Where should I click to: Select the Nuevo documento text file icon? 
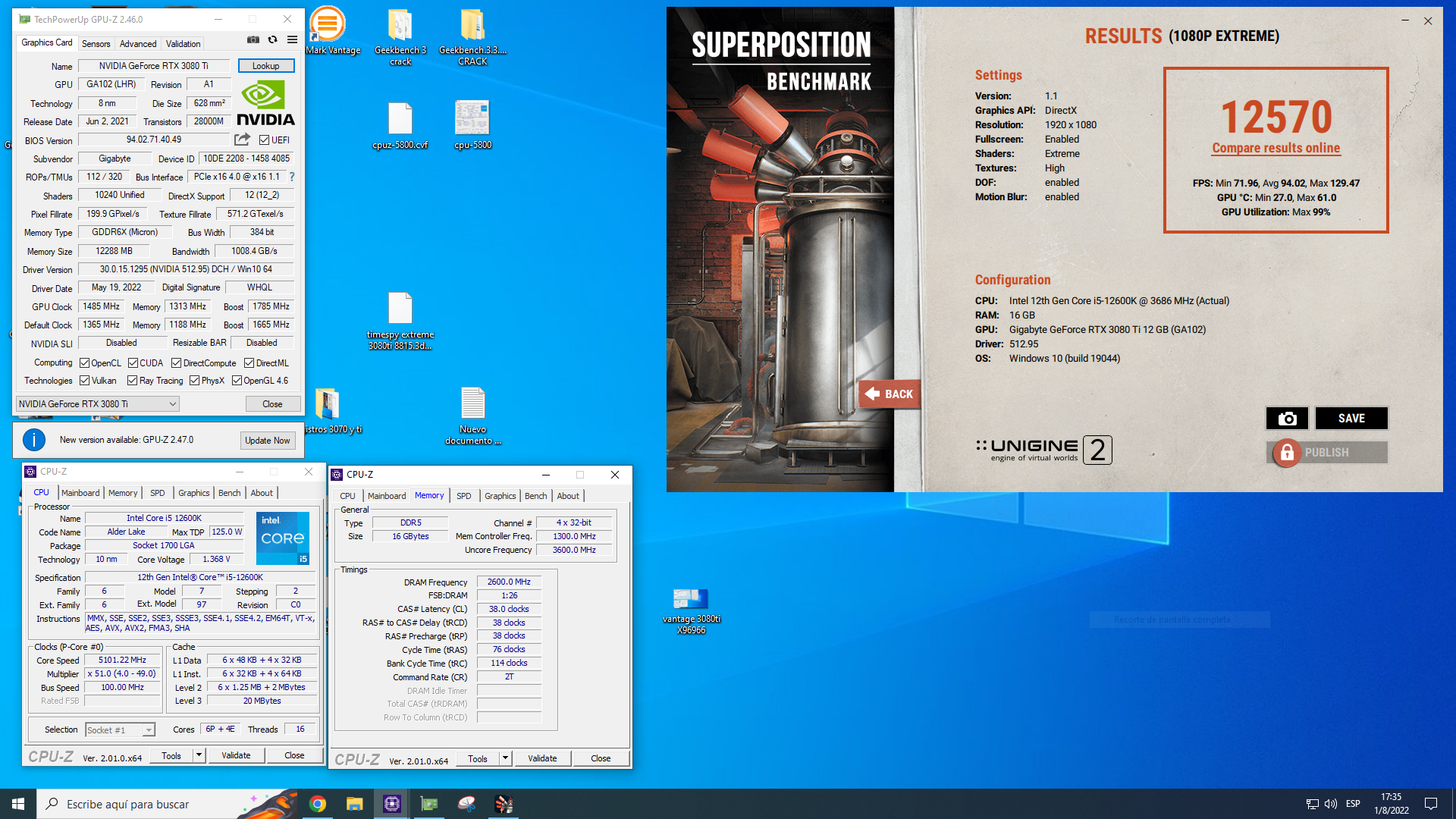click(x=472, y=403)
